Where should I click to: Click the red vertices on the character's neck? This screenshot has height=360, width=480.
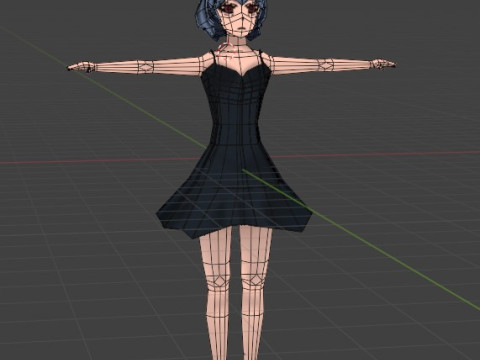tap(227, 50)
